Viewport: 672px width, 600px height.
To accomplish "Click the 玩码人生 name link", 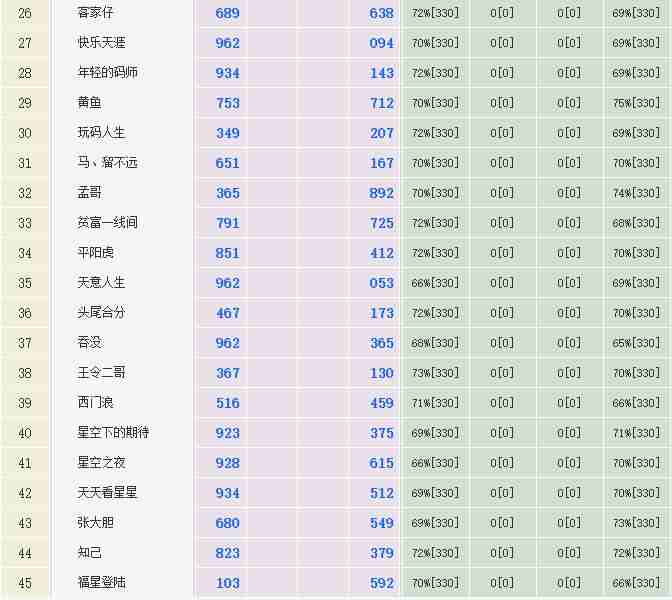I will pyautogui.click(x=101, y=133).
